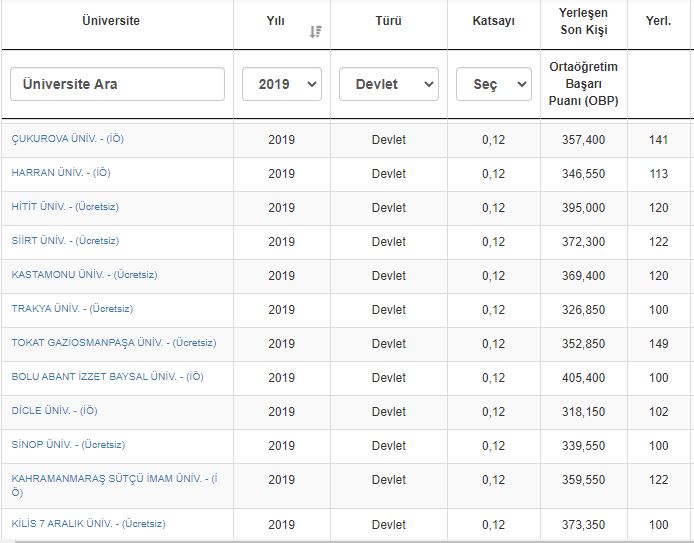Open the 2019 year dropdown filter
This screenshot has height=543, width=694.
tap(282, 84)
